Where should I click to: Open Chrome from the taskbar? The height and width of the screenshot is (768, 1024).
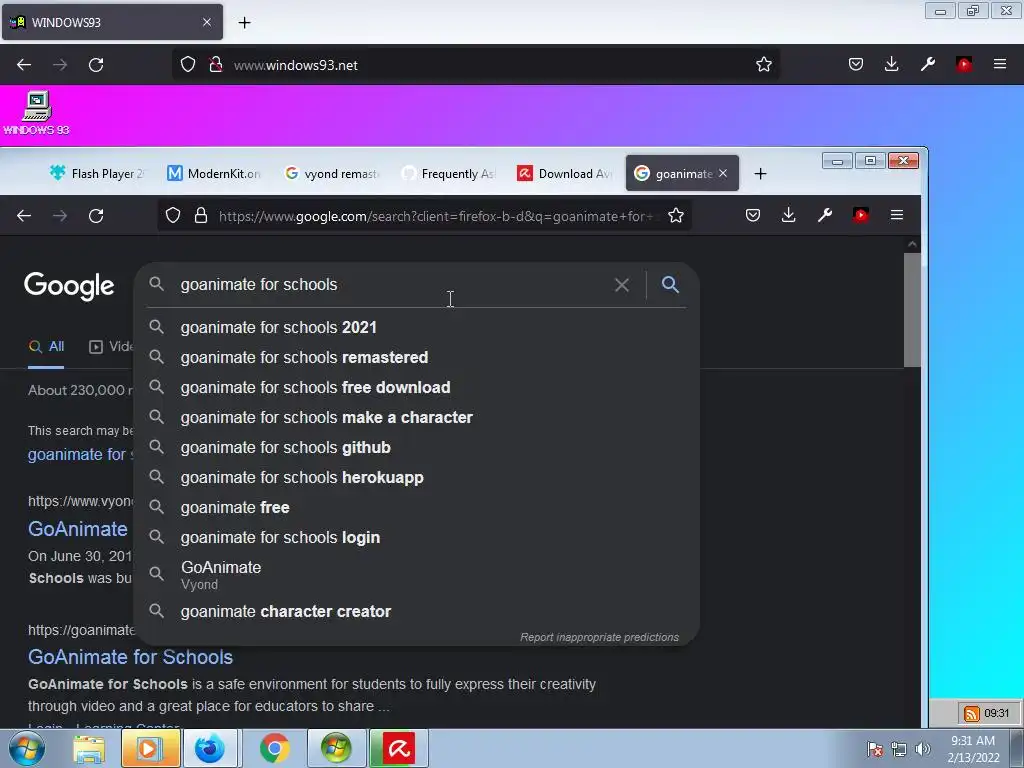[x=274, y=748]
